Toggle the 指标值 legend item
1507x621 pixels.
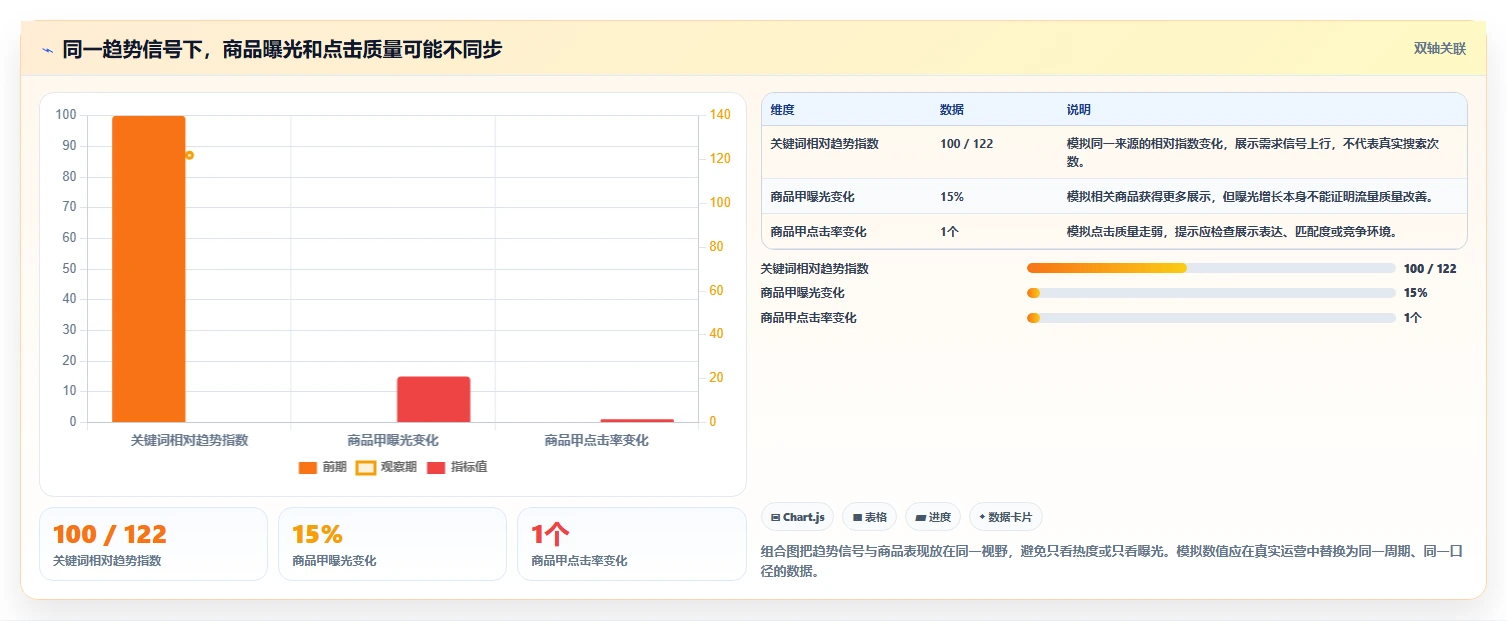[457, 467]
